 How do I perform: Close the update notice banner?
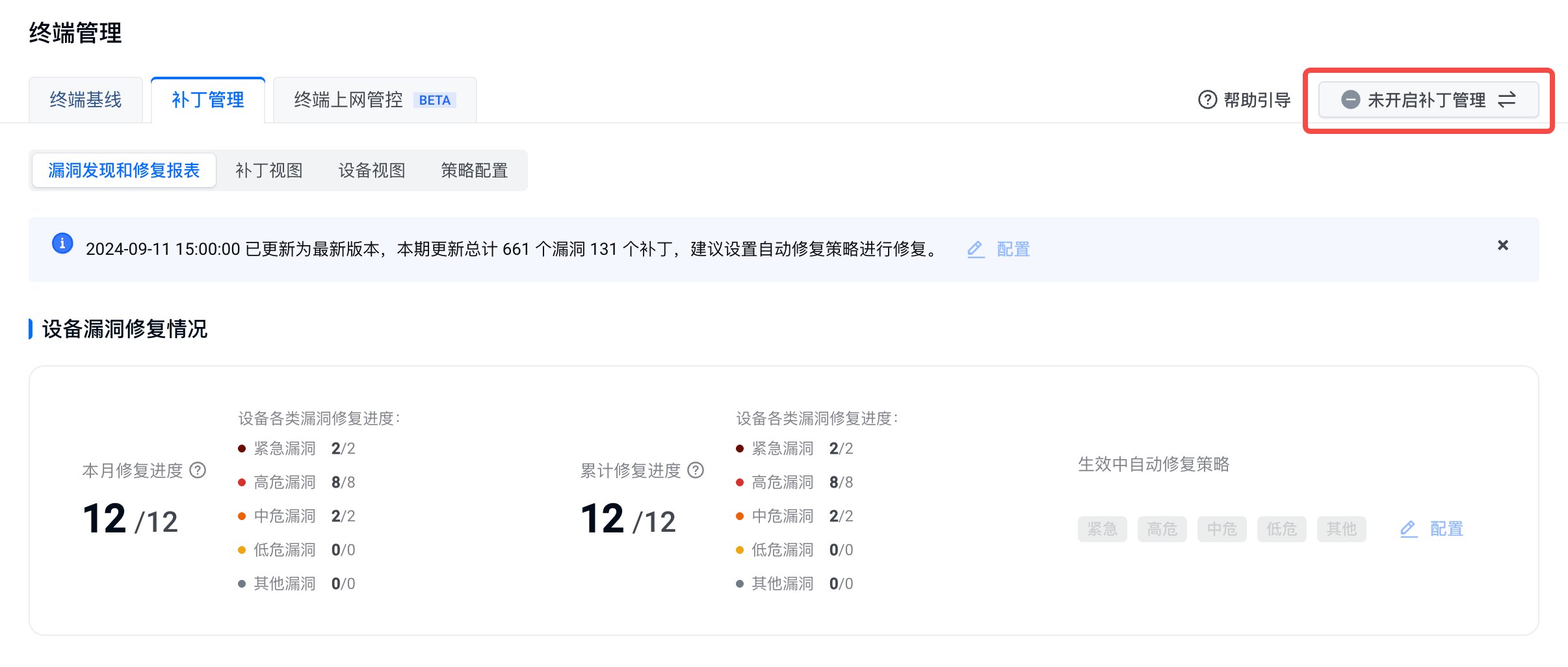(x=1502, y=245)
